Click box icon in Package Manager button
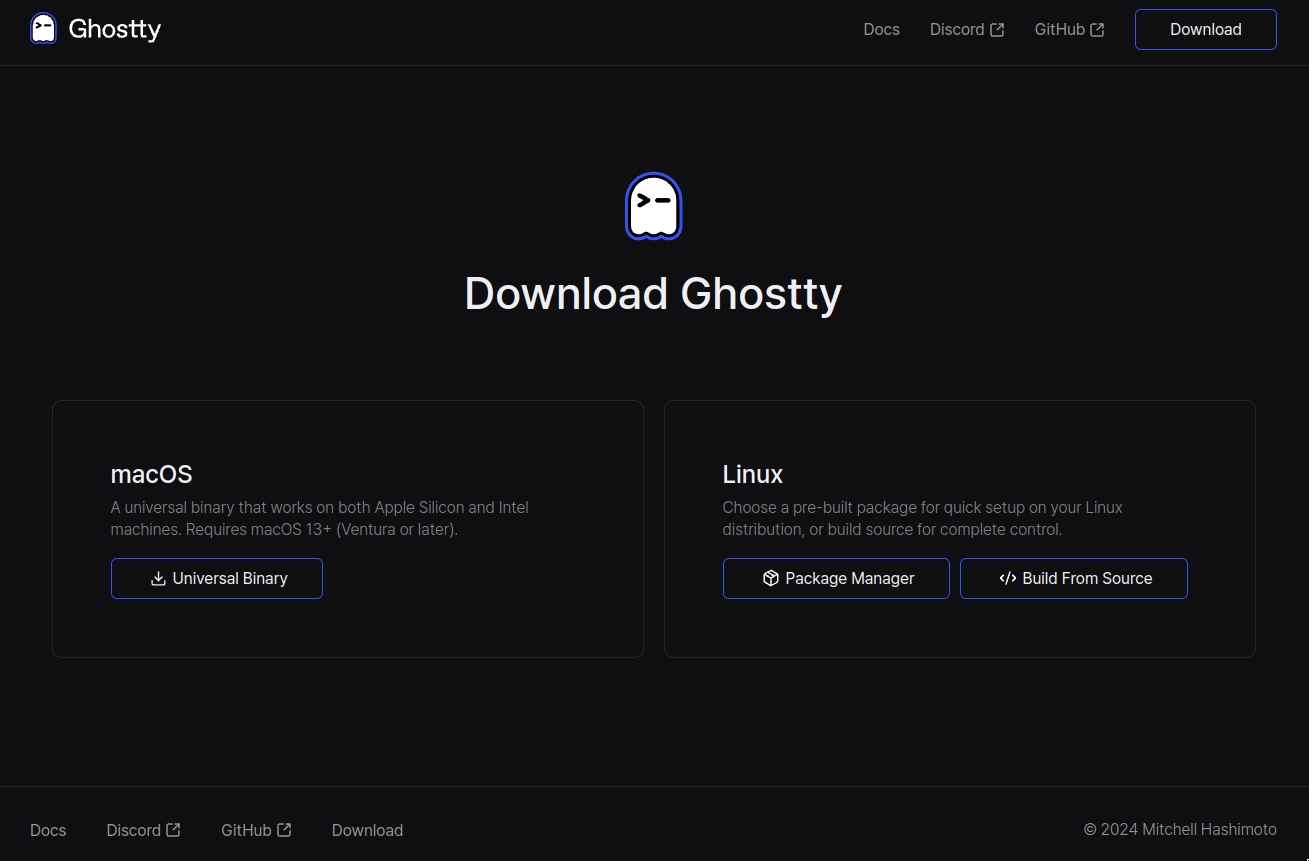Image resolution: width=1309 pixels, height=861 pixels. (x=771, y=578)
